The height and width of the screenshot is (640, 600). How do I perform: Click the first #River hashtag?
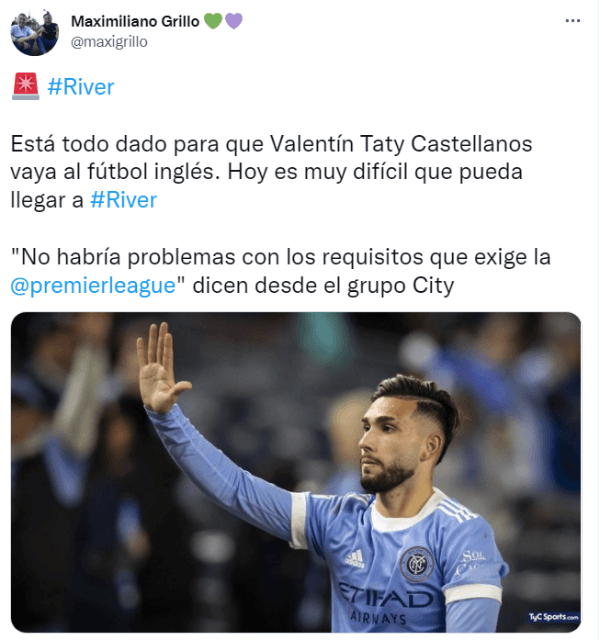pos(81,87)
